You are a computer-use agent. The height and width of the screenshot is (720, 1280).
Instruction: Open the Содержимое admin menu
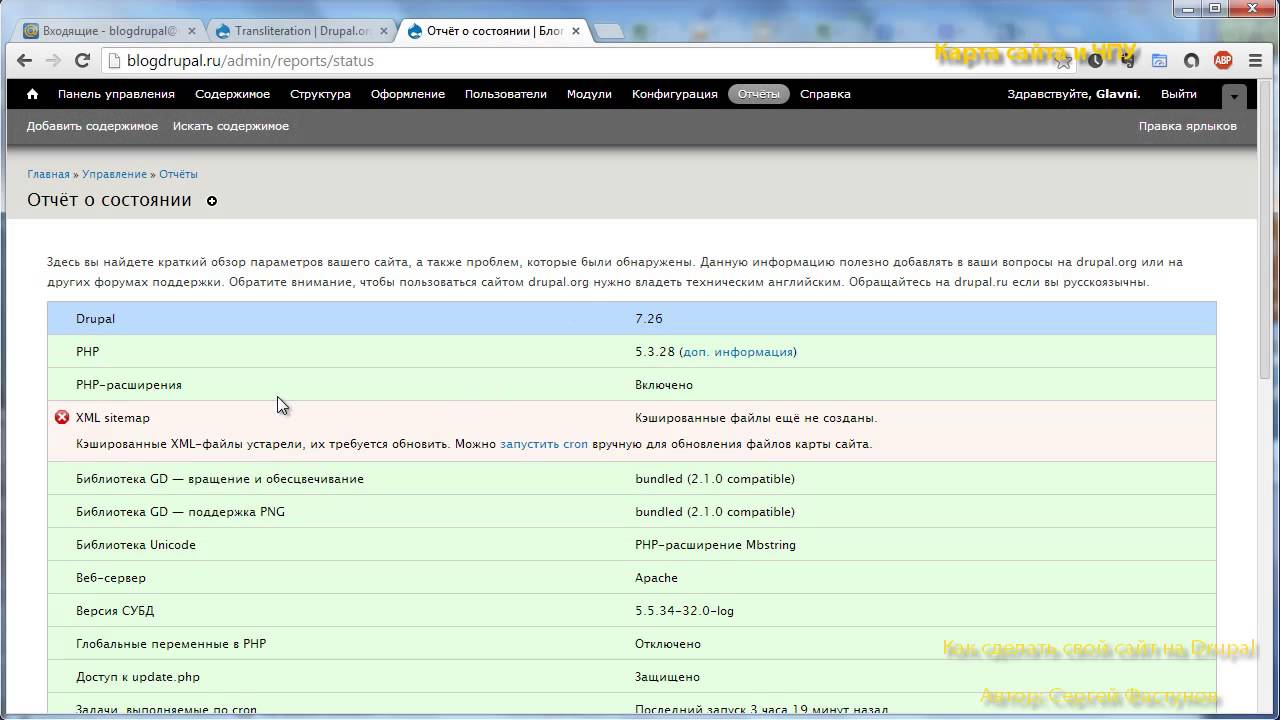tap(232, 94)
